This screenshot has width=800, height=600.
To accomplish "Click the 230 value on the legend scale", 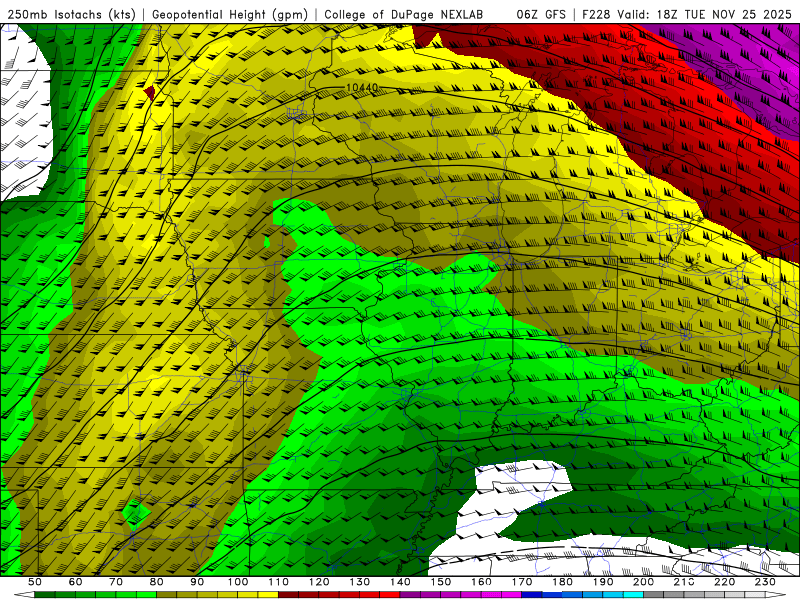I will (766, 582).
